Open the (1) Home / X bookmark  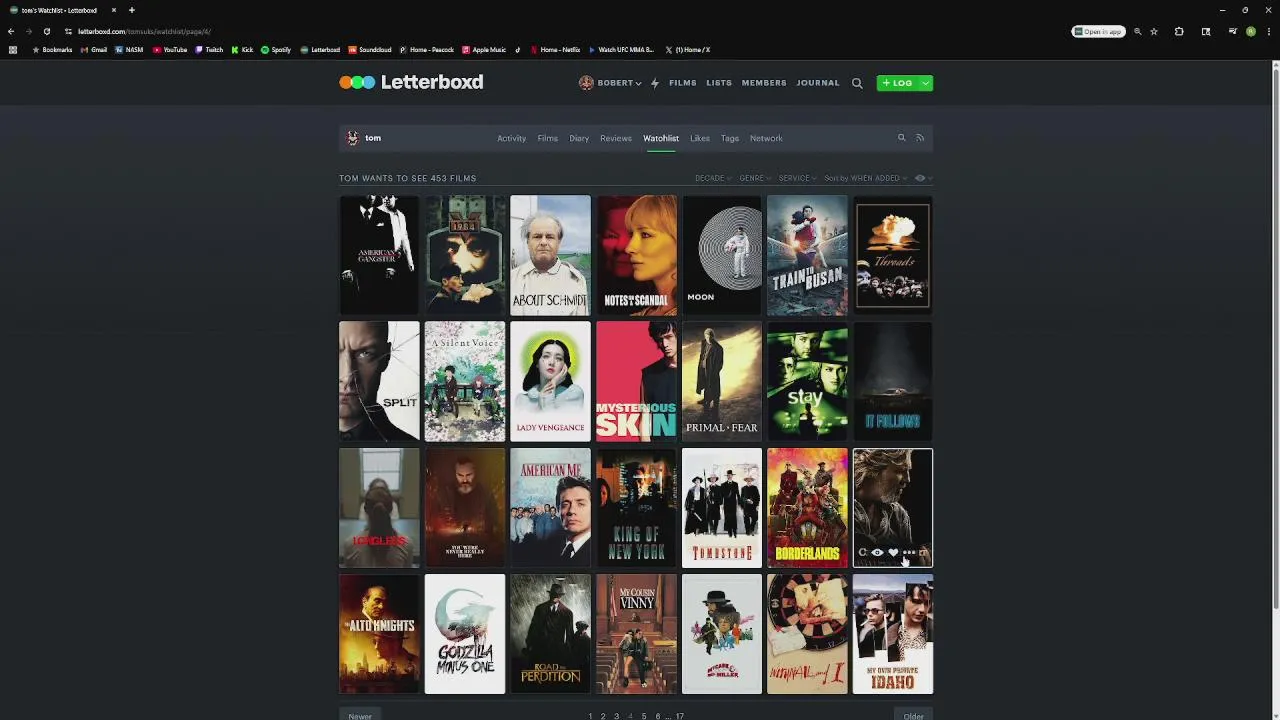coord(687,50)
